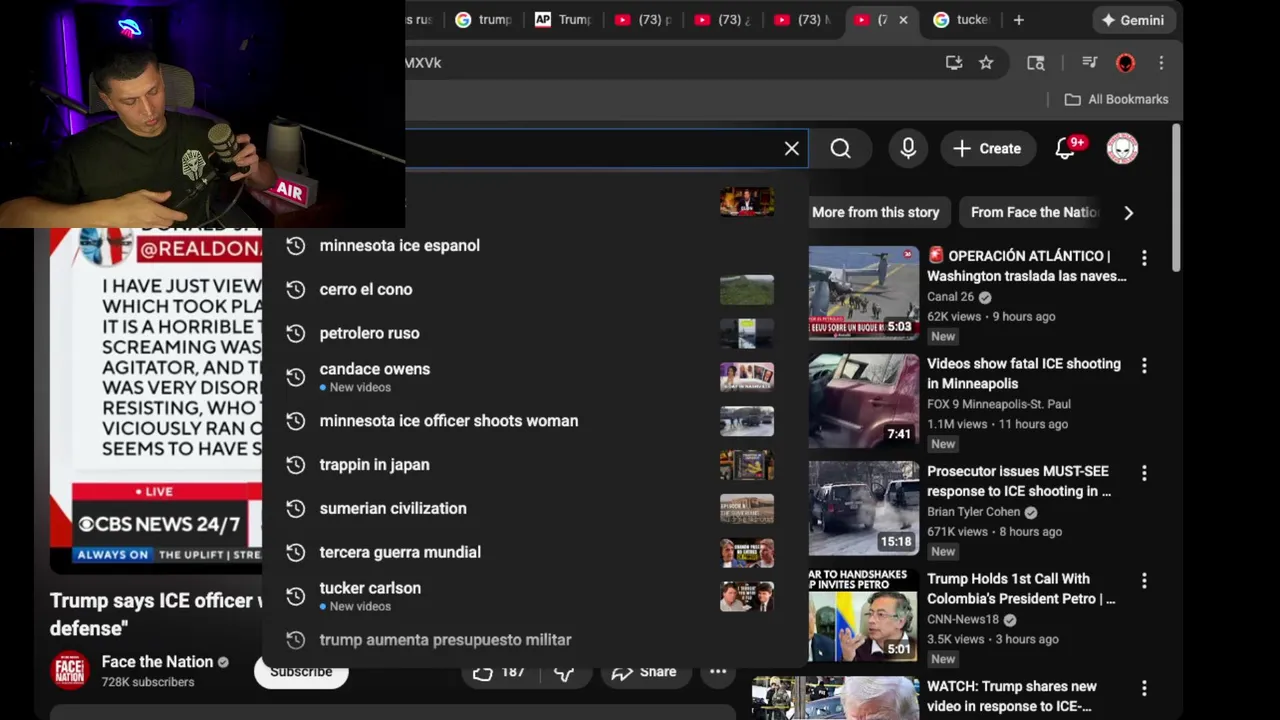Bookmark this page with the star icon
Viewport: 1280px width, 720px height.
point(986,63)
